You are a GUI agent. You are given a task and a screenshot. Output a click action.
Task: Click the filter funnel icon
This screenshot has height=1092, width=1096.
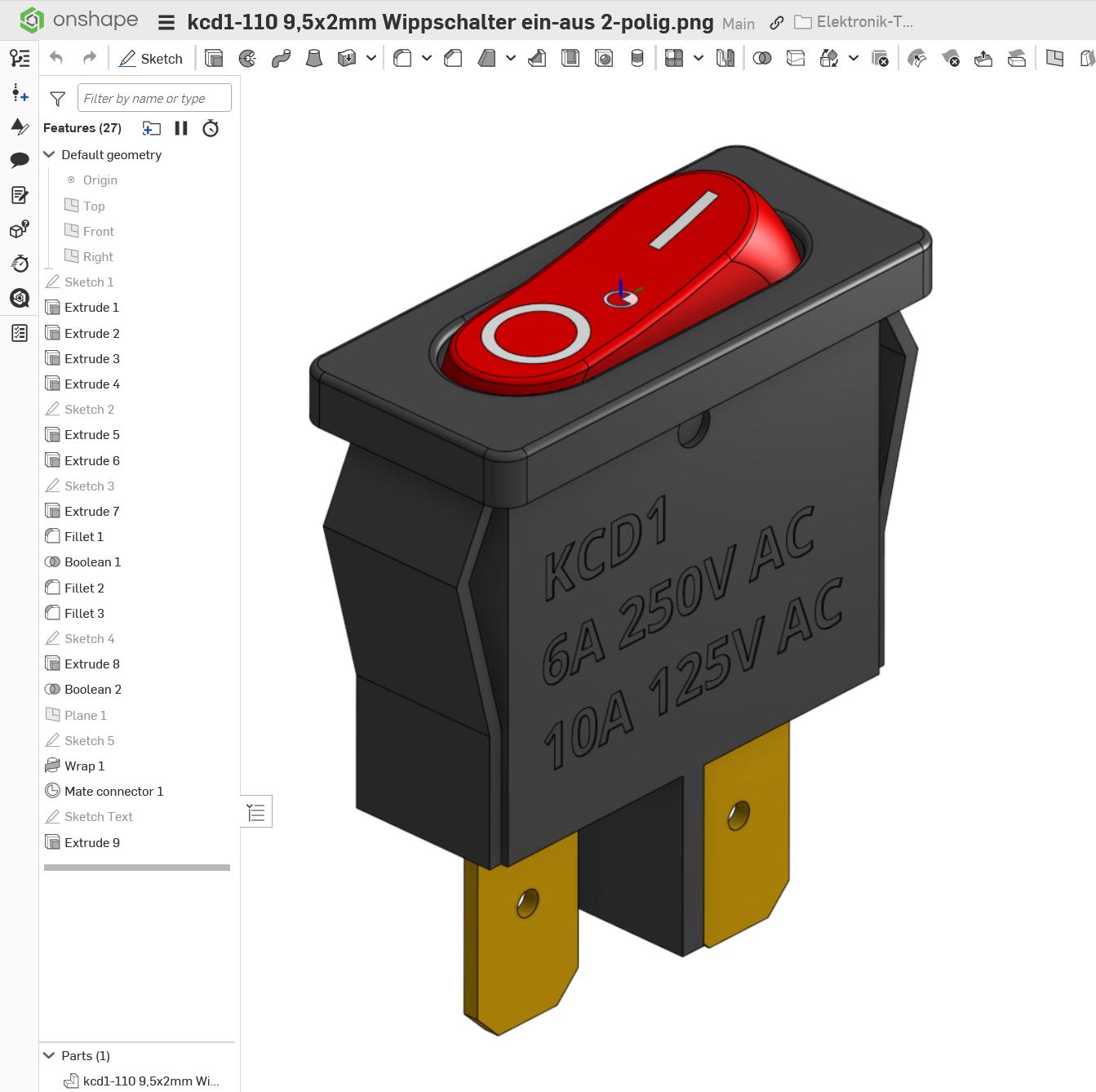point(57,99)
